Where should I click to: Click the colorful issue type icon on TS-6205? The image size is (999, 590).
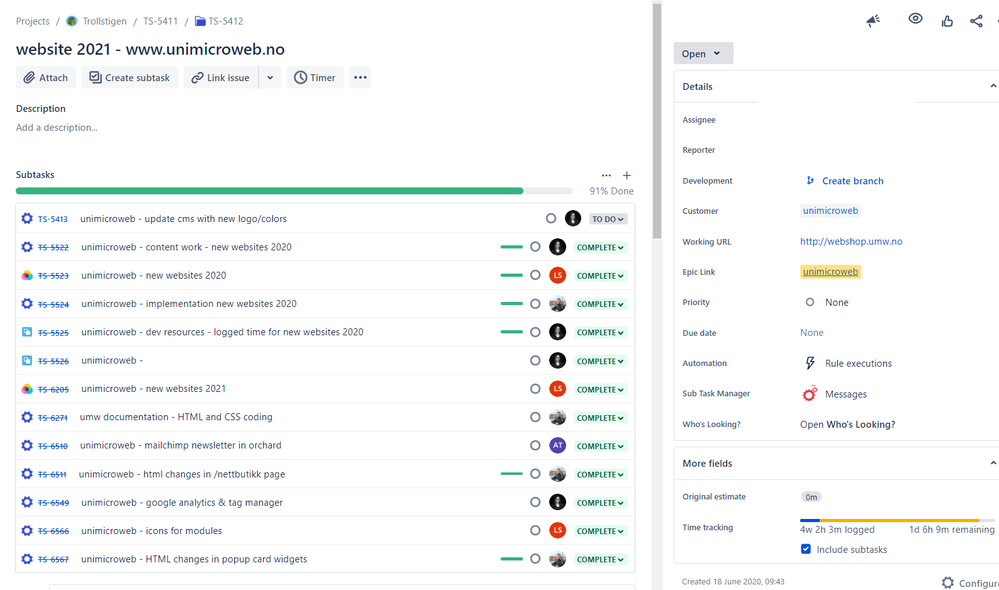tap(27, 389)
